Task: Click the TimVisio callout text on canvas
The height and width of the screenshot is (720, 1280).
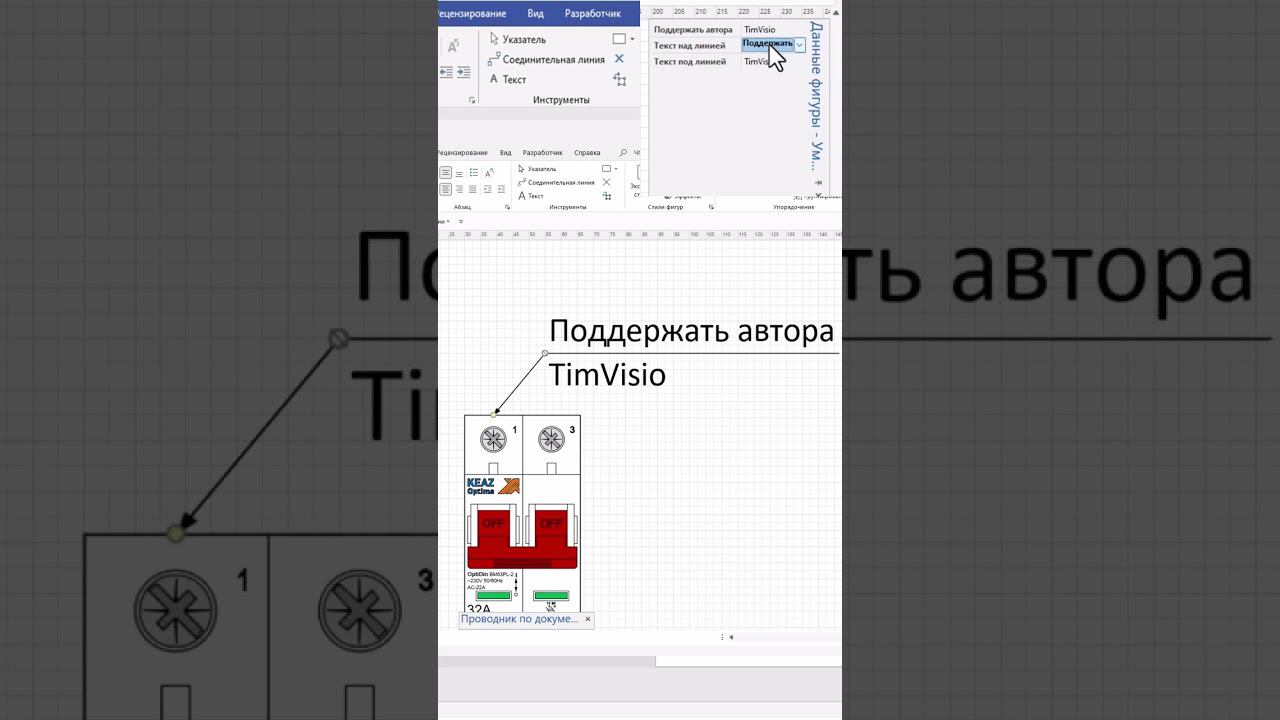Action: click(x=607, y=375)
